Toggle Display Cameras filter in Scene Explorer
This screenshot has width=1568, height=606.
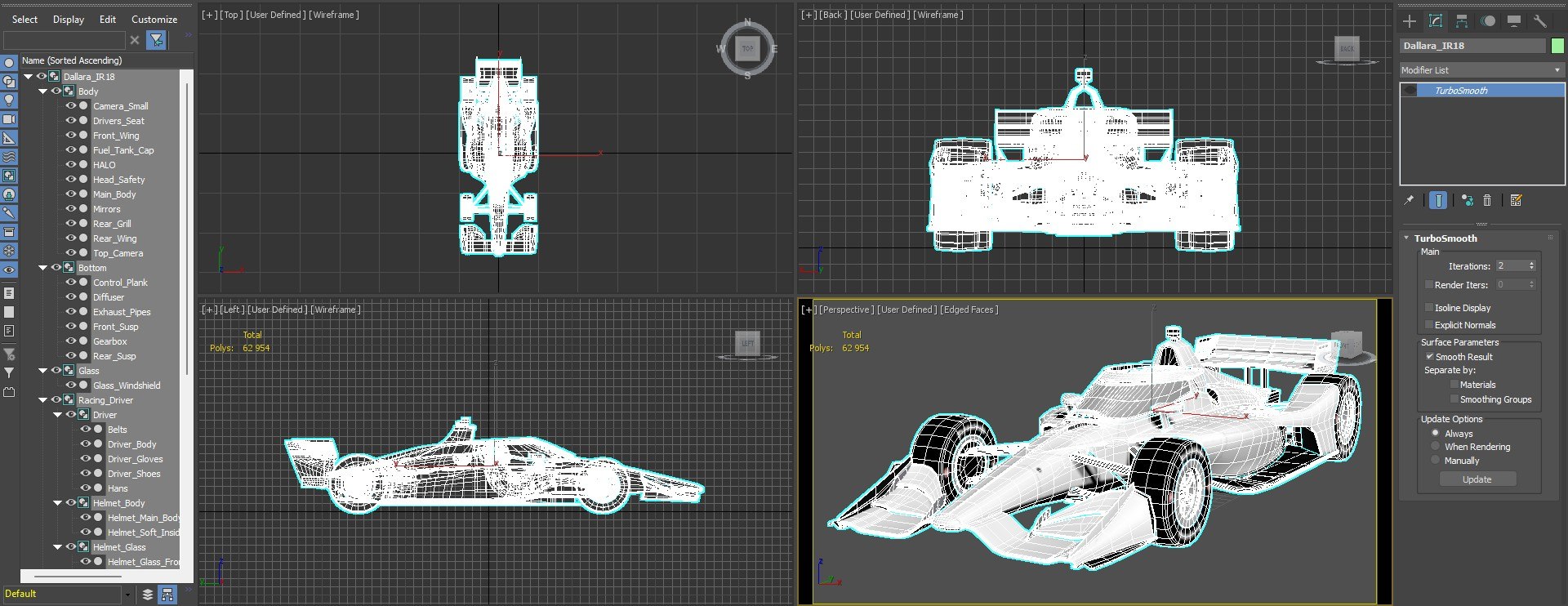click(x=9, y=119)
